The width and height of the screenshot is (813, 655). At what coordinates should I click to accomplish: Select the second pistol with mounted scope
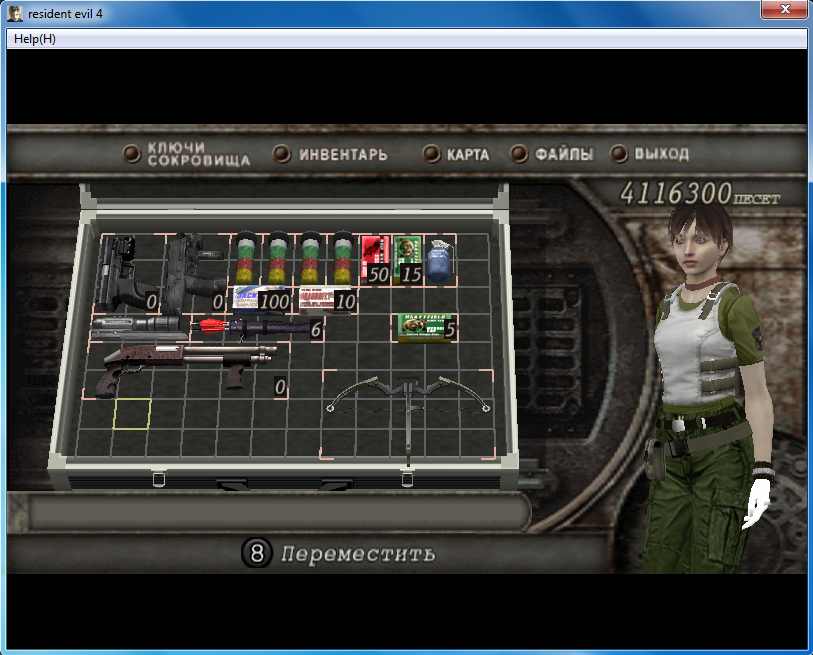click(x=194, y=273)
